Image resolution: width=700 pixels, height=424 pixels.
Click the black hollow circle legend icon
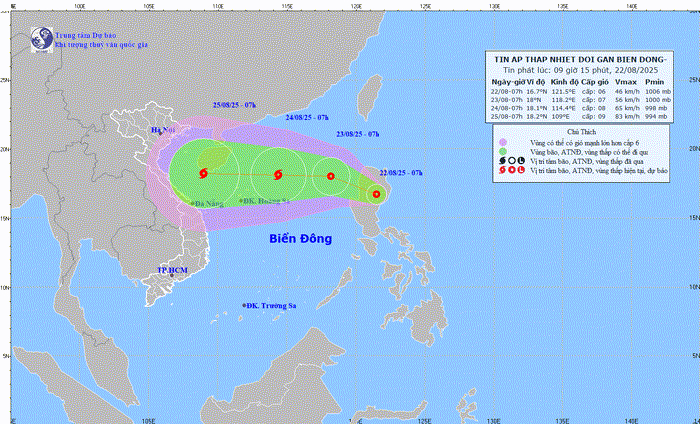pos(512,161)
